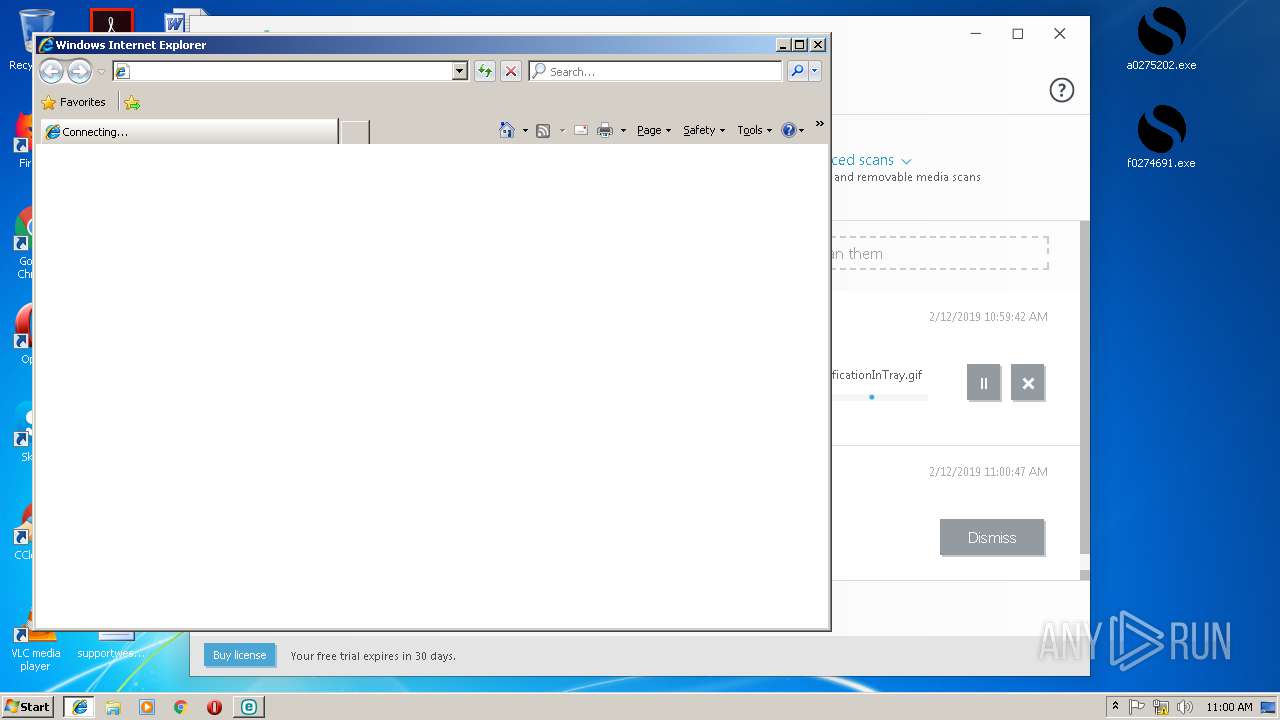Expand recent pages dropdown arrow
This screenshot has height=720, width=1280.
pos(101,72)
